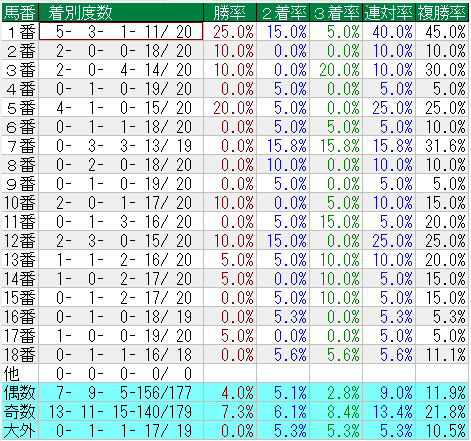Click 25.0% win rate for 1番
Screen dimensions: 471x441
pos(230,32)
